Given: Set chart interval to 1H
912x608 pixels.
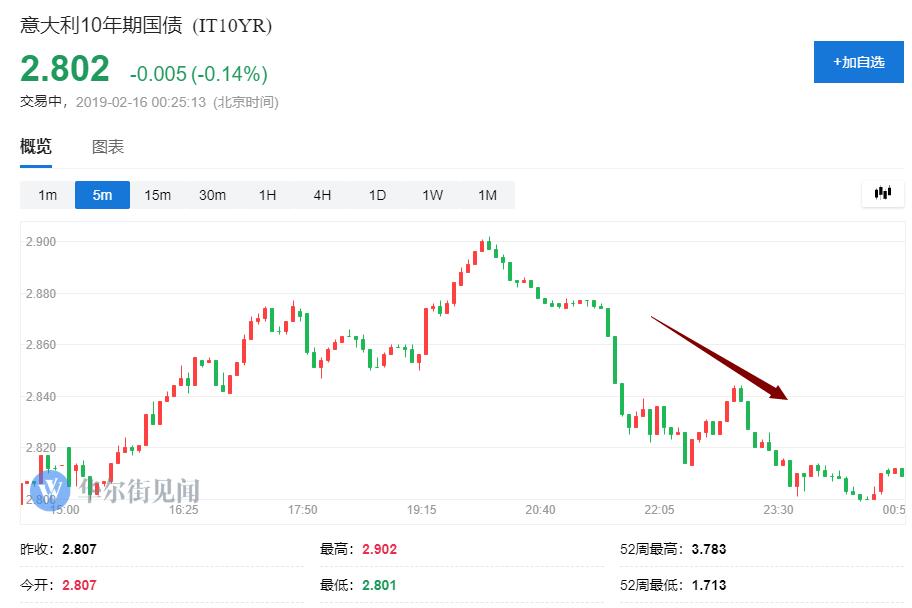Looking at the screenshot, I should point(267,195).
